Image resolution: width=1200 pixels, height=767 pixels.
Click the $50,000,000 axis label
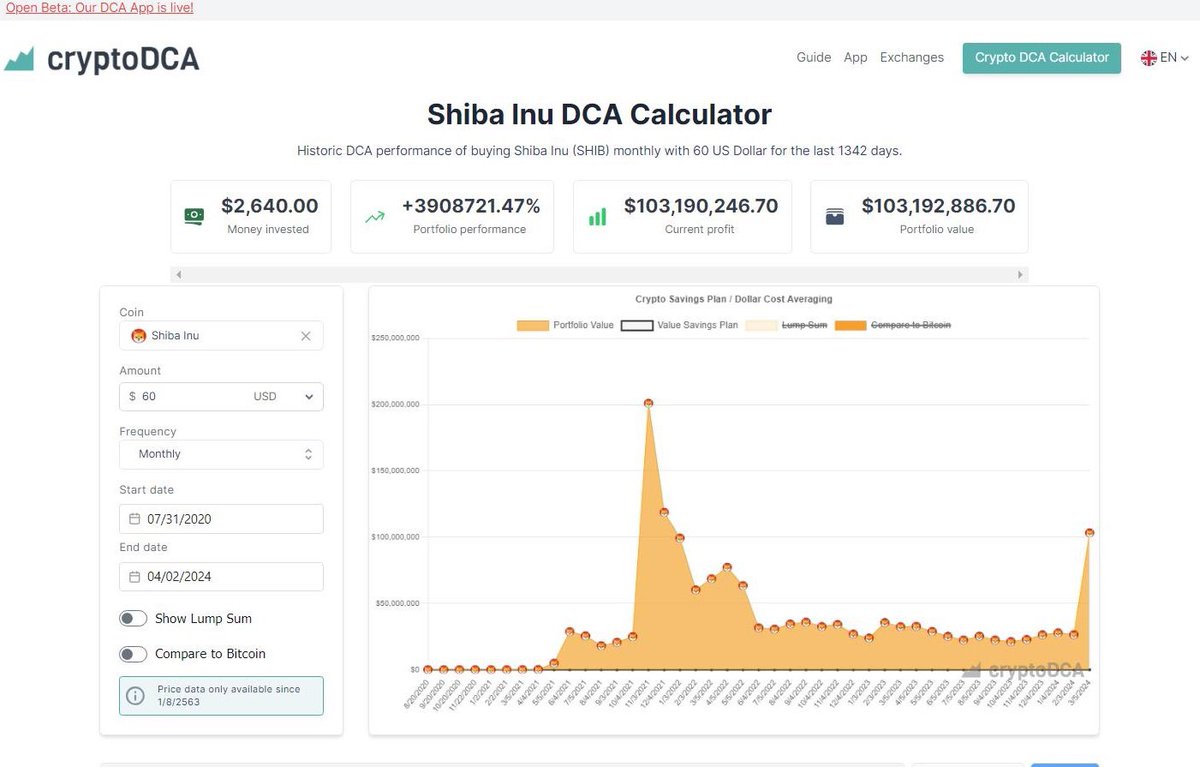[398, 603]
